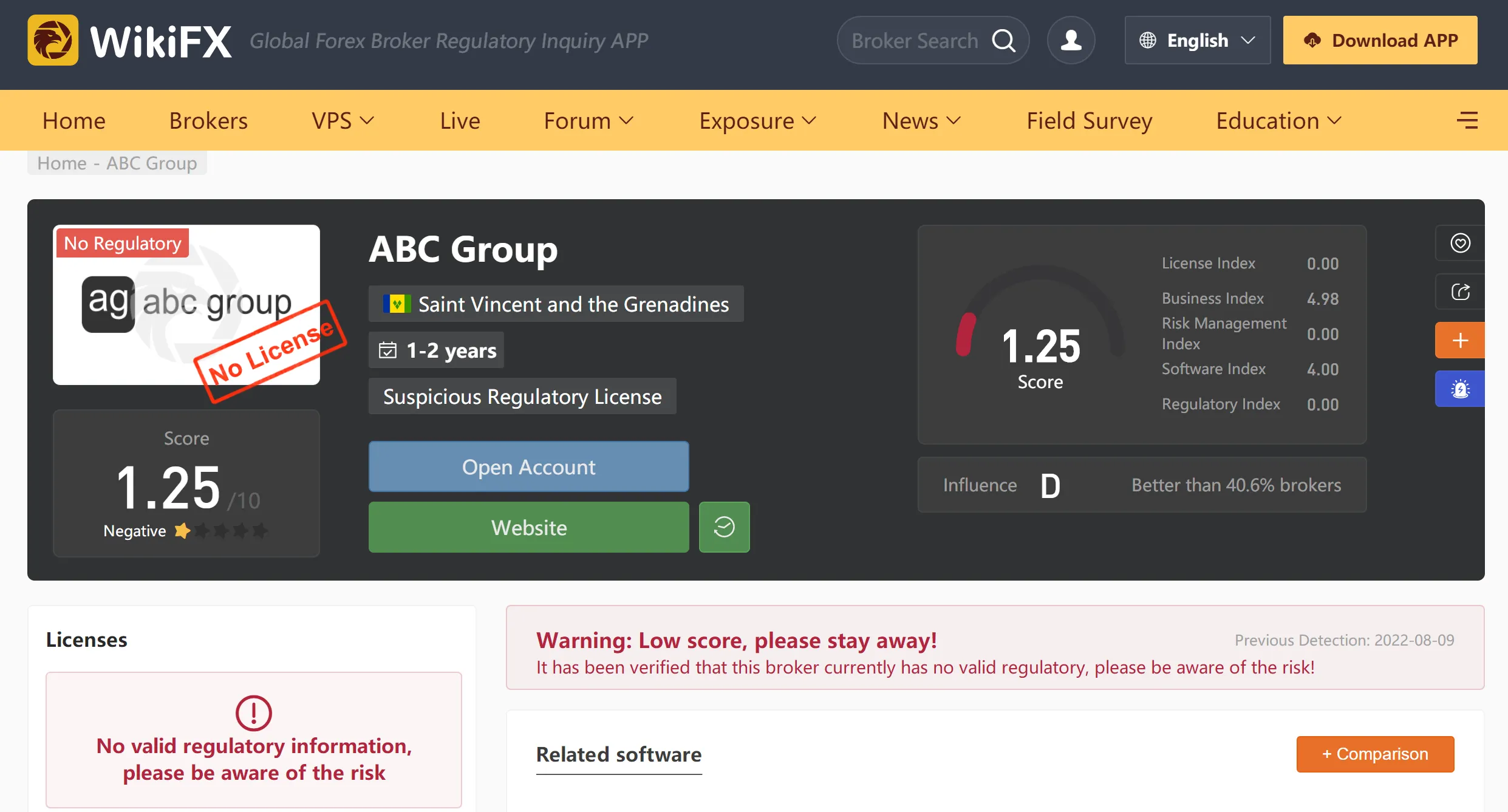Click the ABC Group breadcrumb link
Viewport: 1508px width, 812px height.
click(x=152, y=163)
